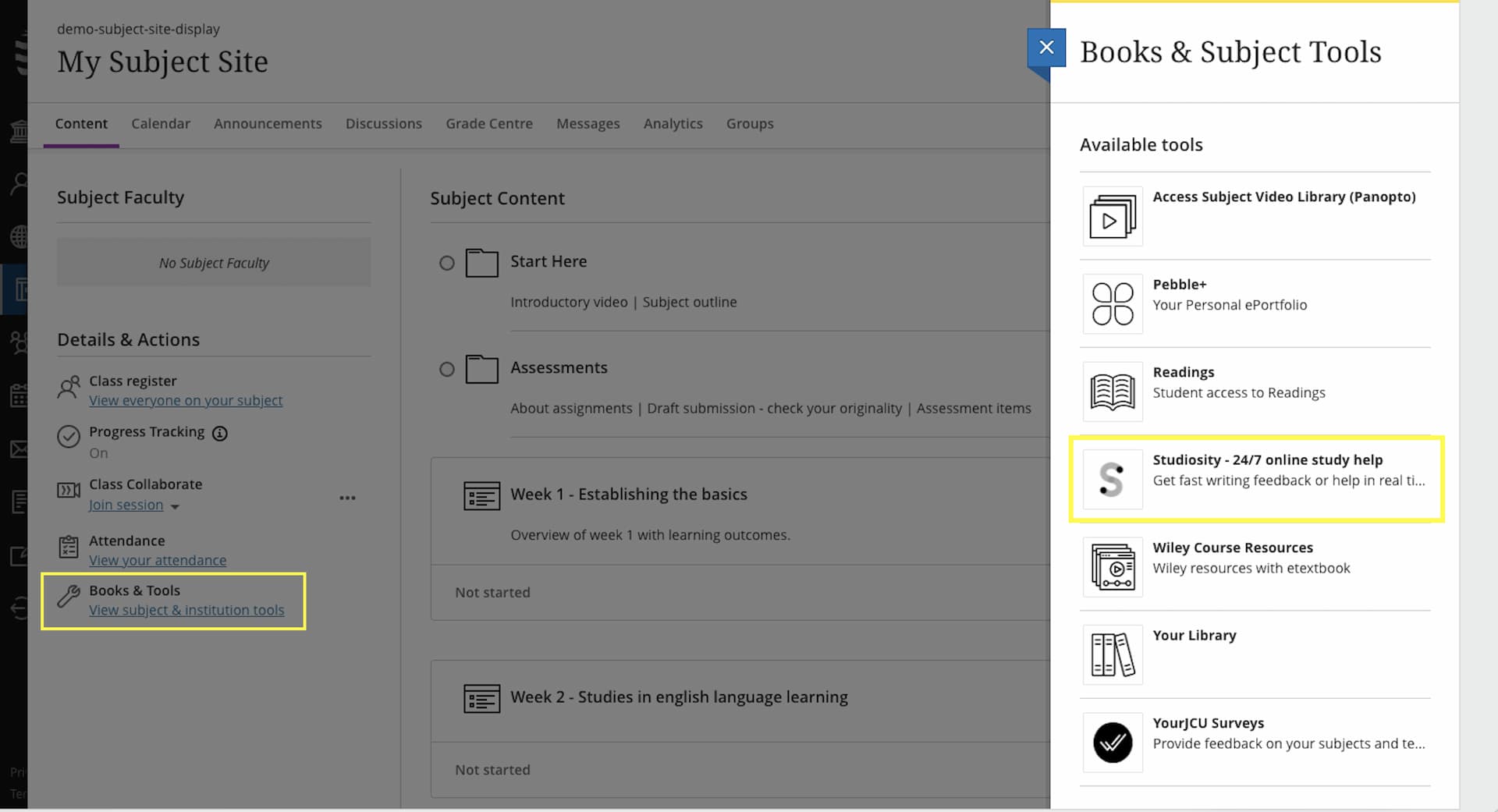This screenshot has width=1498, height=812.
Task: Open the Your Library title
Action: (1194, 635)
